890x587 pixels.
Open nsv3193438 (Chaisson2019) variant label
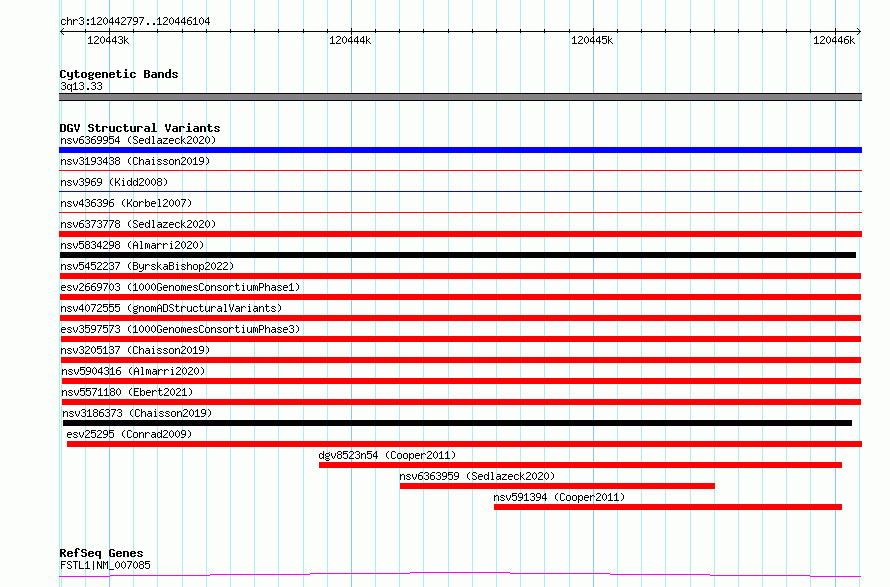tap(135, 161)
